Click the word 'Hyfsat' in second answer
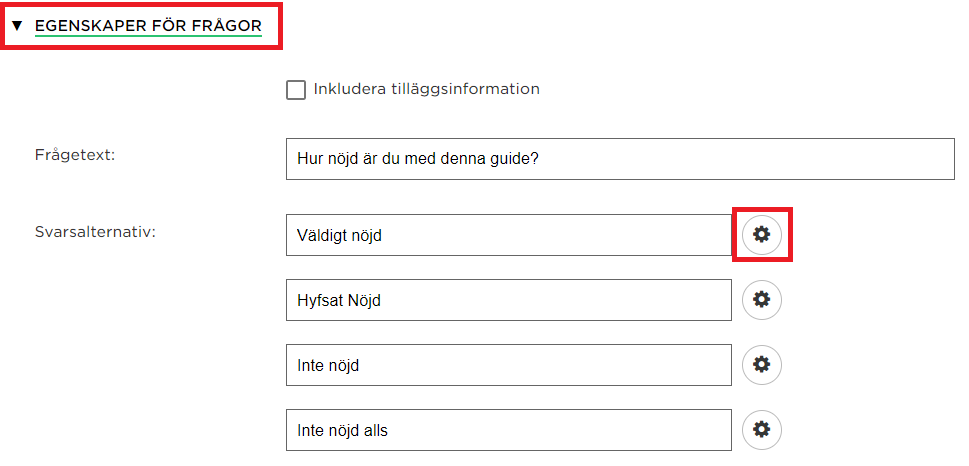The width and height of the screenshot is (969, 466). (320, 301)
